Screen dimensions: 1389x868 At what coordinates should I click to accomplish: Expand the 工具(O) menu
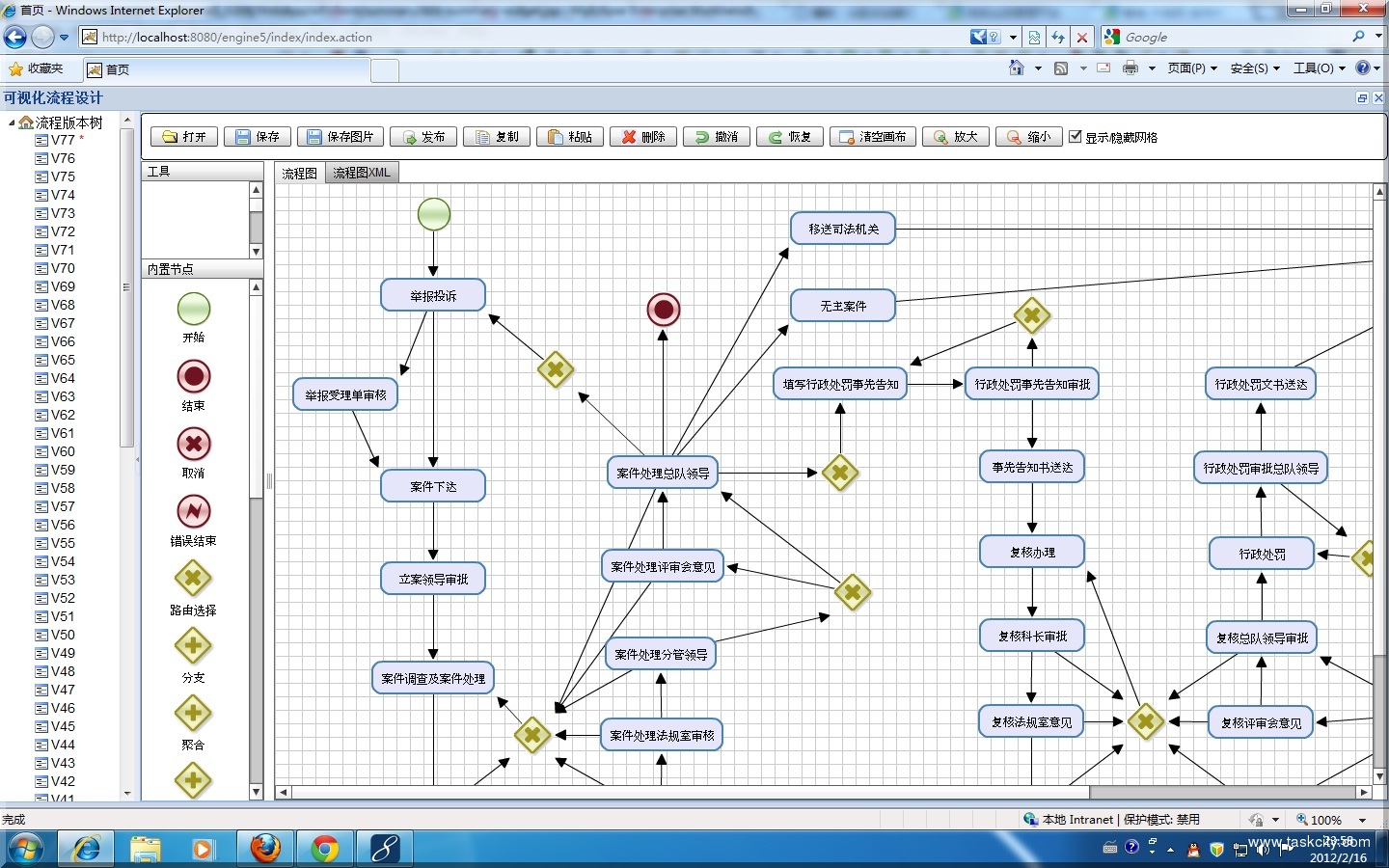click(1319, 68)
